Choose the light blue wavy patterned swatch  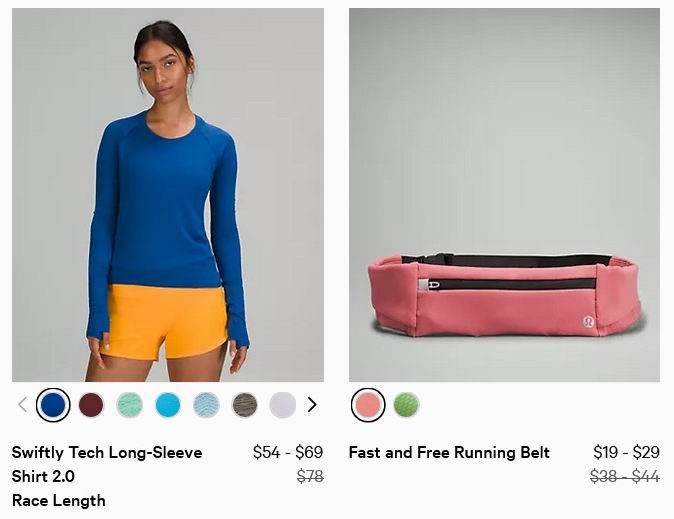206,405
